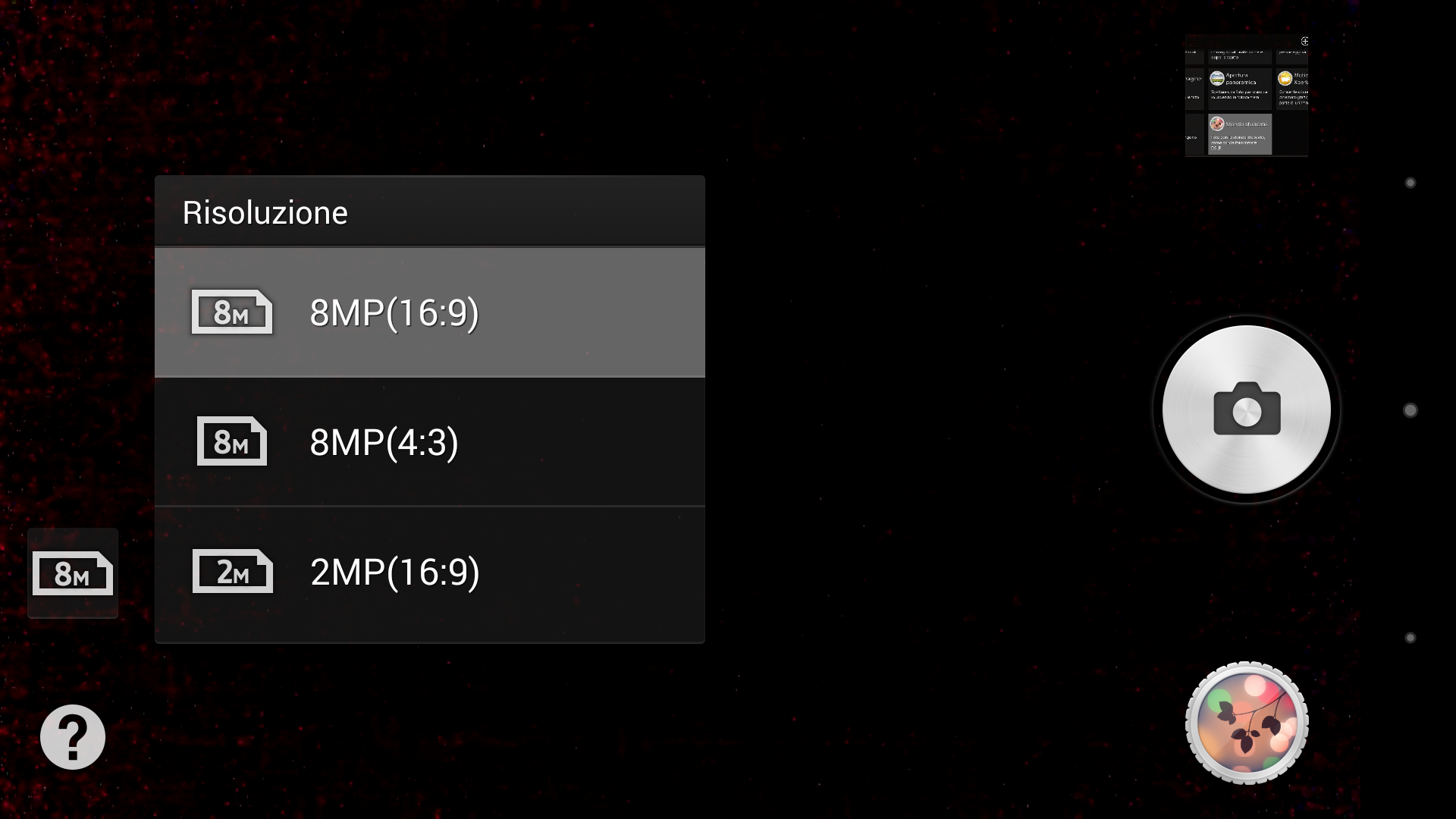Dismiss the menu by tapping the dark viewfinder center
The image size is (1456, 819).
coord(910,409)
